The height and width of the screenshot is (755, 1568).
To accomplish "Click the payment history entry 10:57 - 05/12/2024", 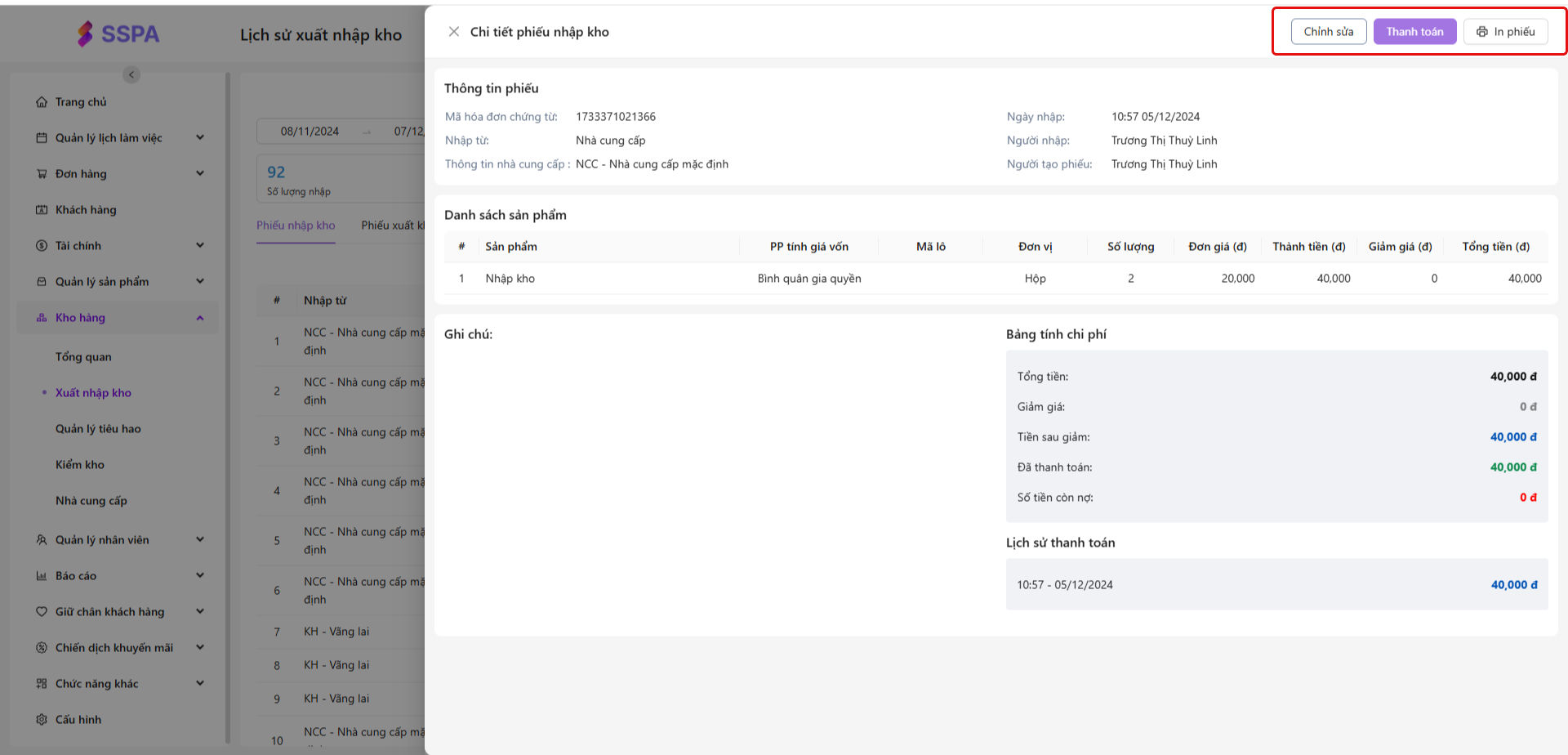I will click(1276, 585).
